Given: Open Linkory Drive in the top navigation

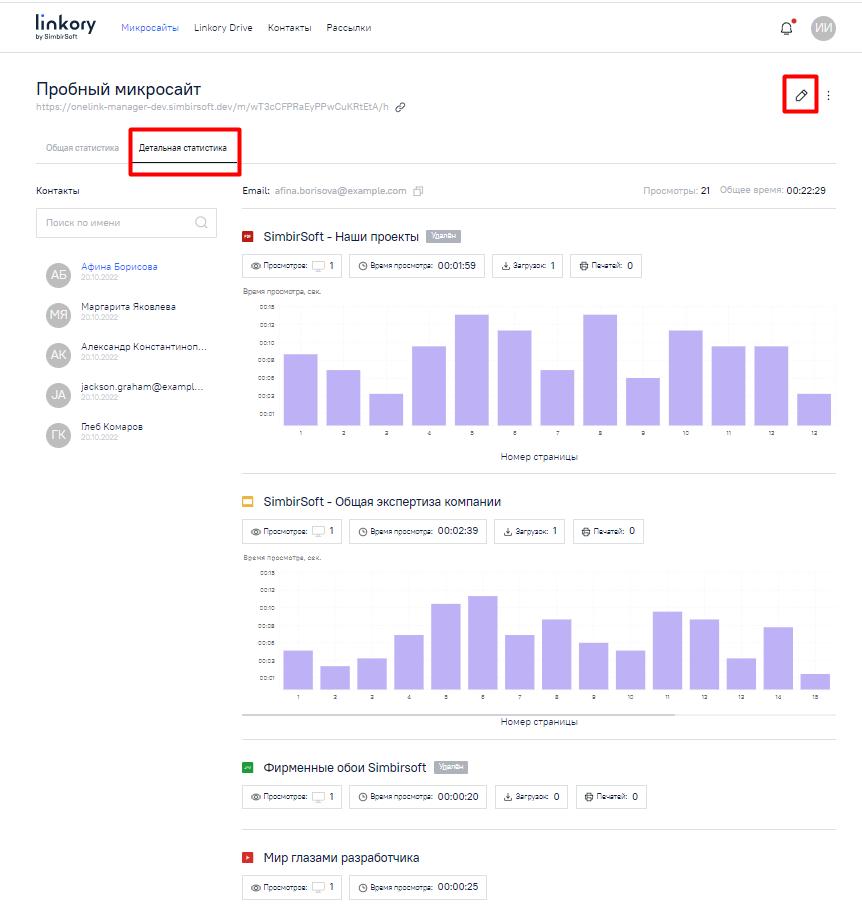Looking at the screenshot, I should [223, 28].
